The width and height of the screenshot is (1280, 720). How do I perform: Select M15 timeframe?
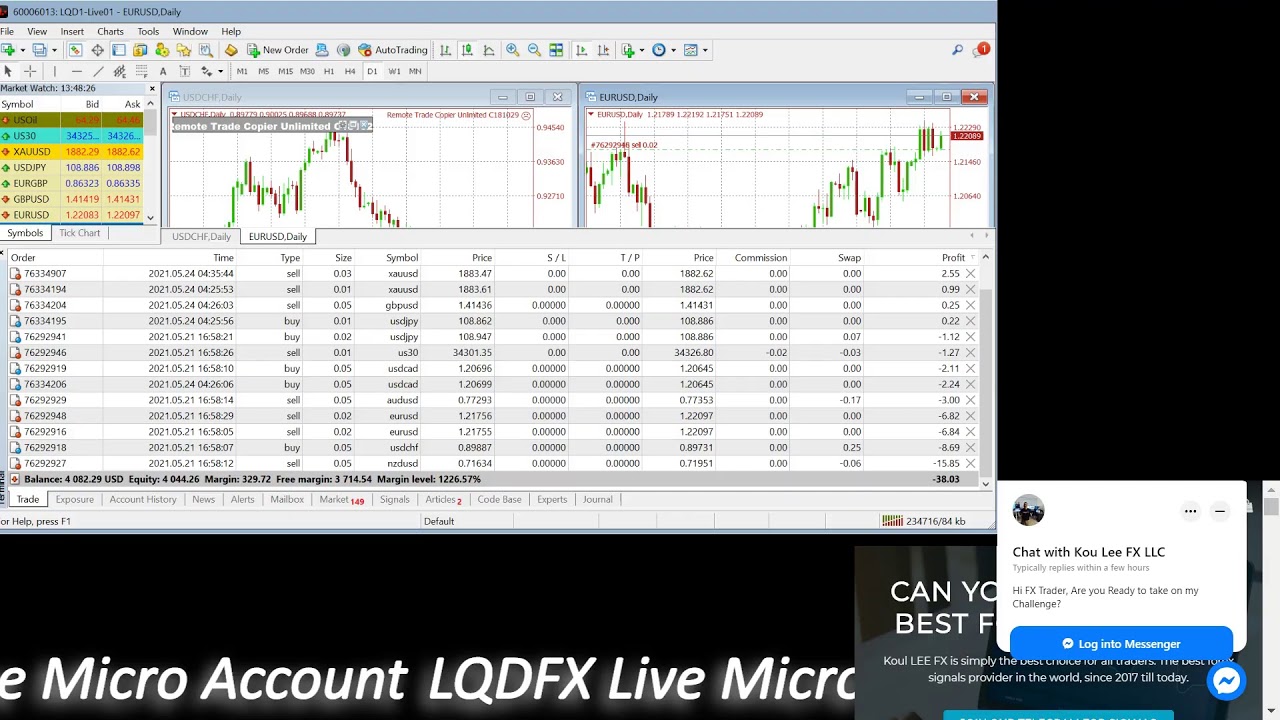tap(285, 71)
